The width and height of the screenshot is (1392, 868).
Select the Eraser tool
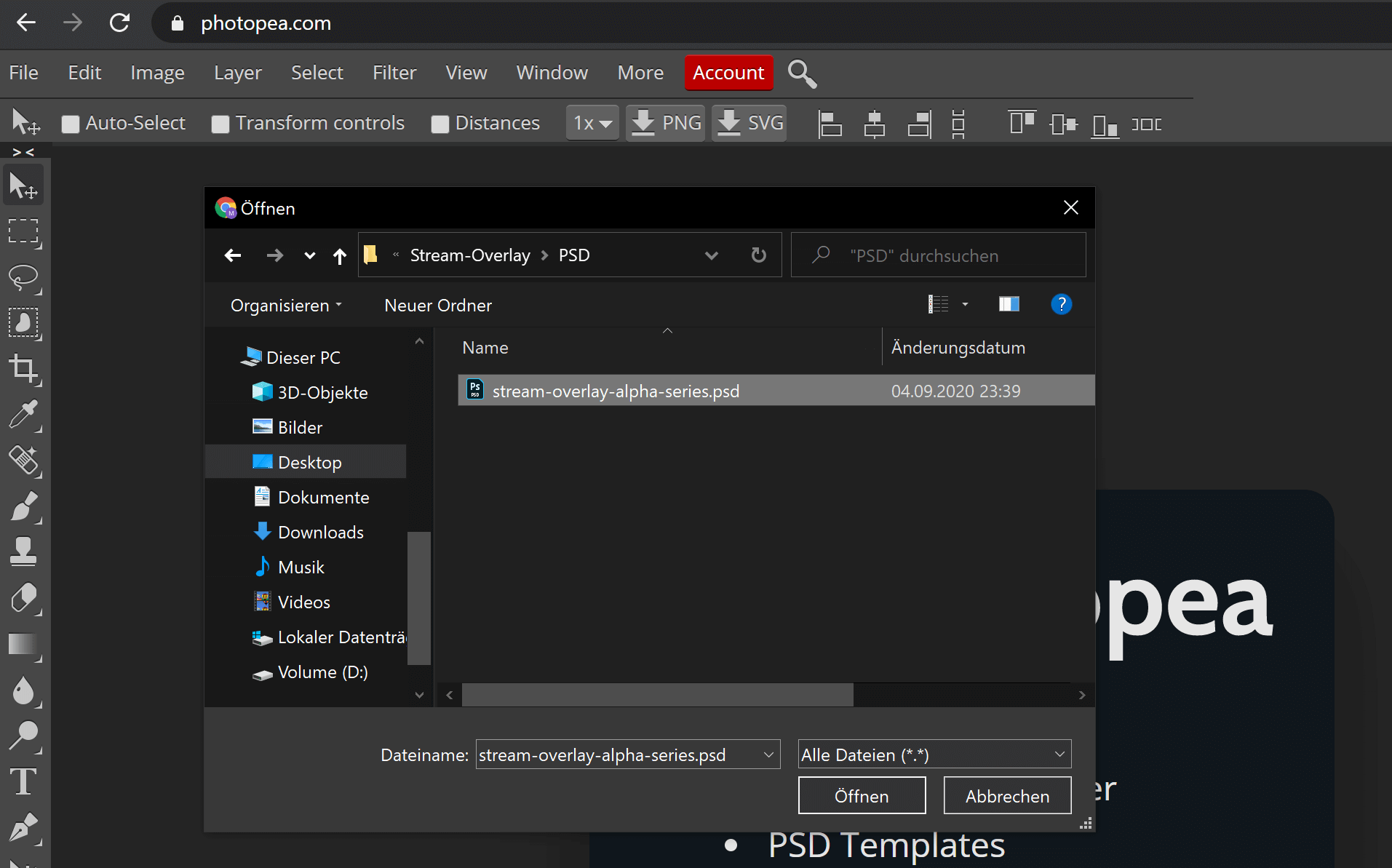point(23,598)
